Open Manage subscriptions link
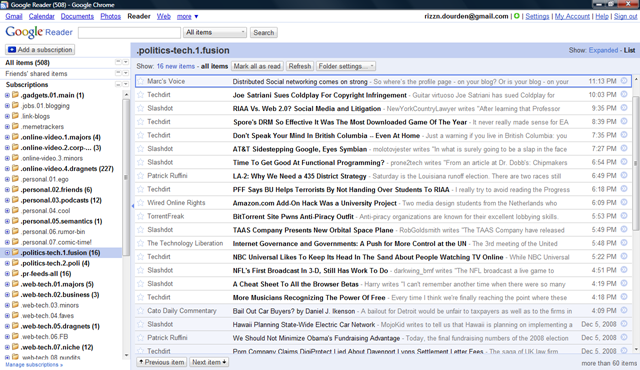Image resolution: width=640 pixels, height=370 pixels. click(34, 365)
